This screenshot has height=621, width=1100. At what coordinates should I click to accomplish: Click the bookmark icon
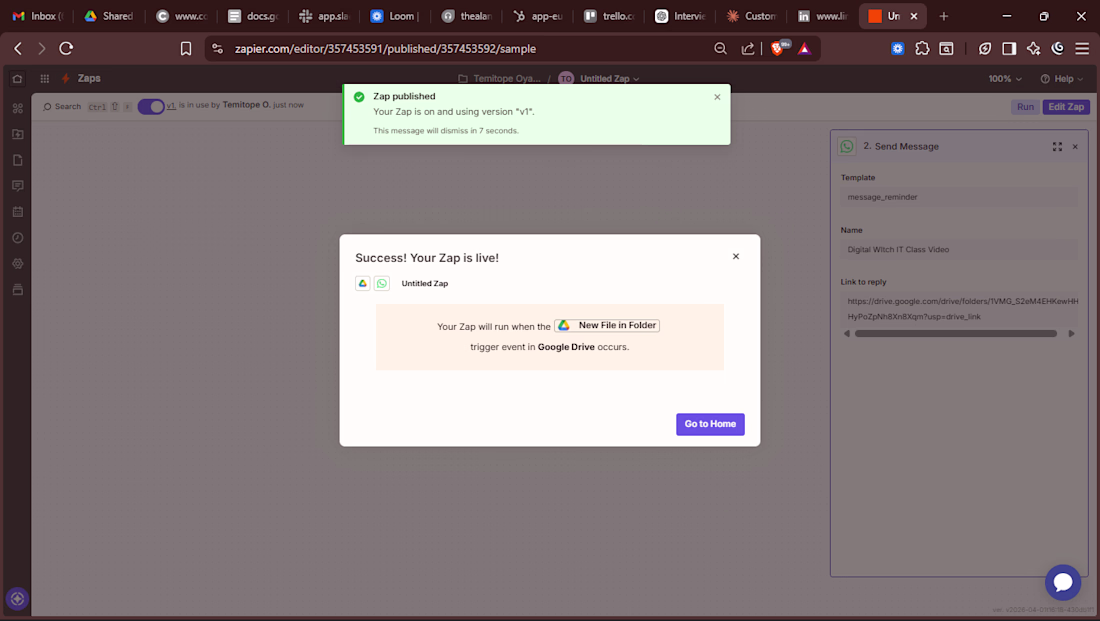coord(186,48)
